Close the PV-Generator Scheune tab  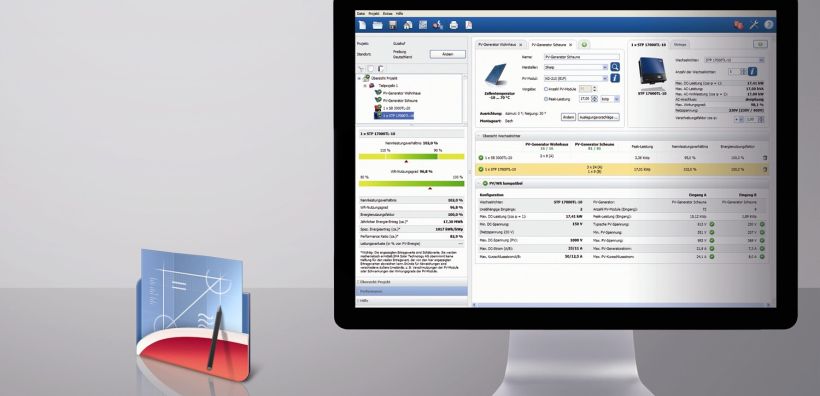coord(571,45)
